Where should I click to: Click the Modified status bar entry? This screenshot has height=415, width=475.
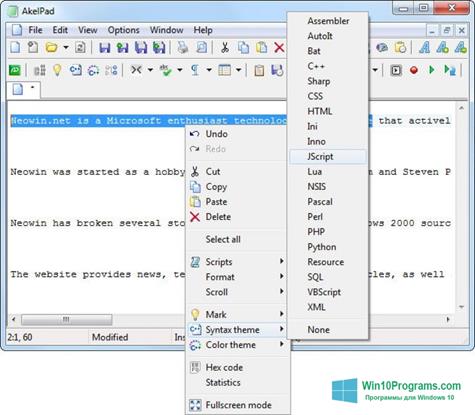pos(110,337)
